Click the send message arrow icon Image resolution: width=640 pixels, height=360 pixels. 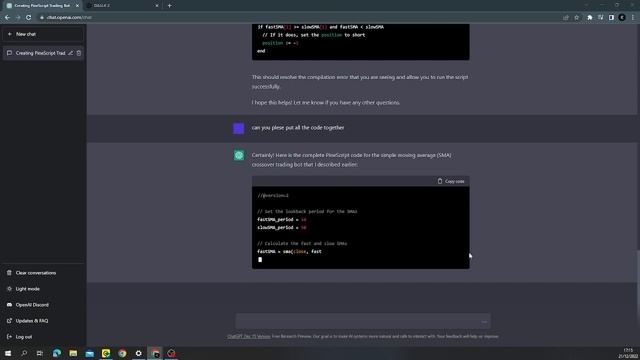coord(484,322)
